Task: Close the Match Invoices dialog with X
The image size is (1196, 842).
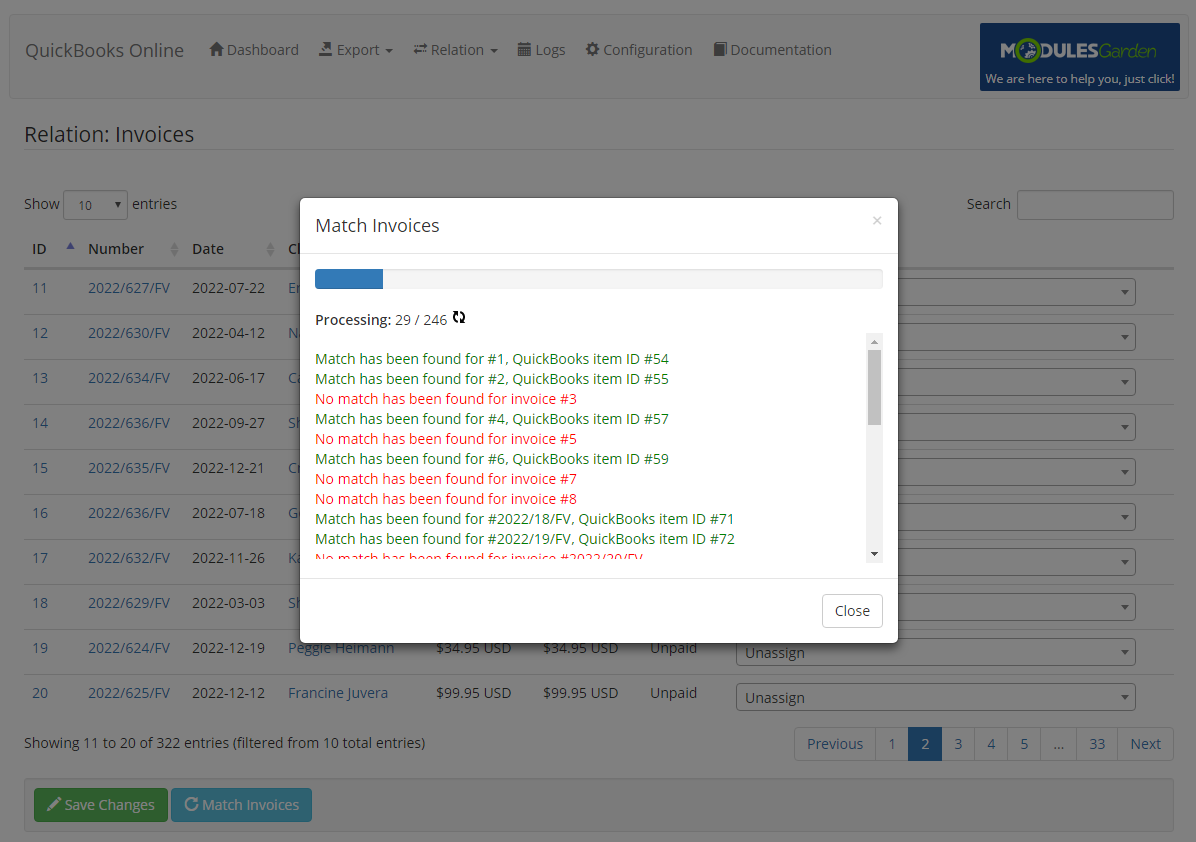Action: point(877,220)
